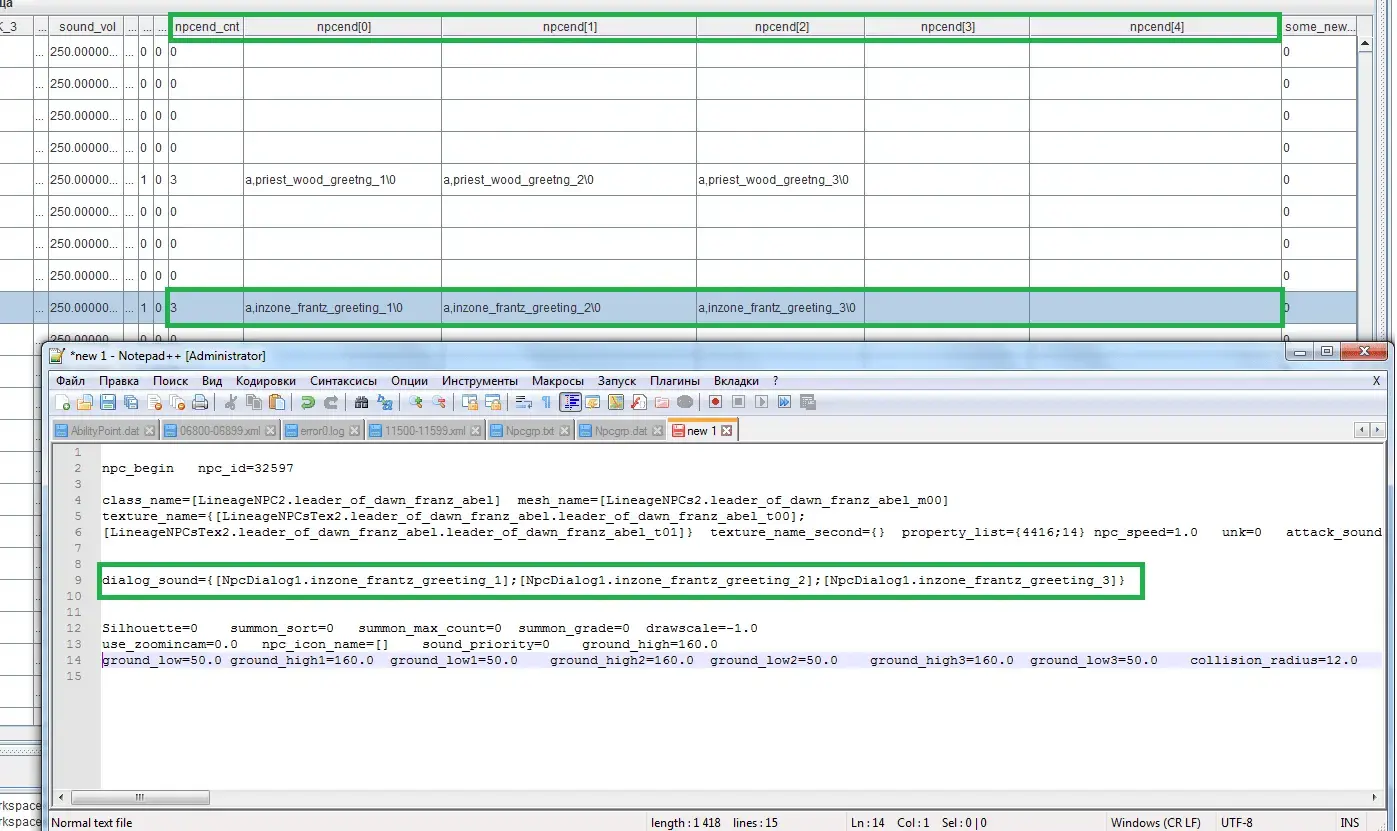Open the Replace dialog toolbar icon
The height and width of the screenshot is (831, 1397).
[x=384, y=402]
